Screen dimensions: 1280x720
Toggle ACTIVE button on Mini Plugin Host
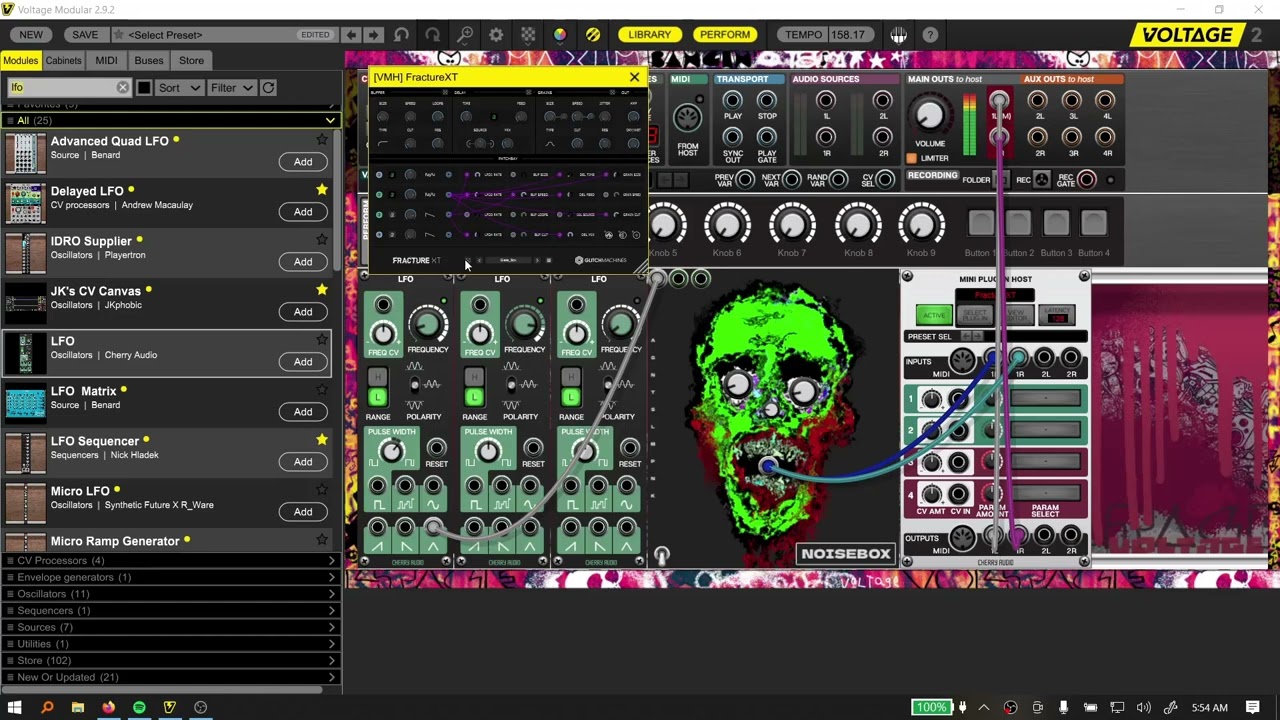click(x=933, y=315)
